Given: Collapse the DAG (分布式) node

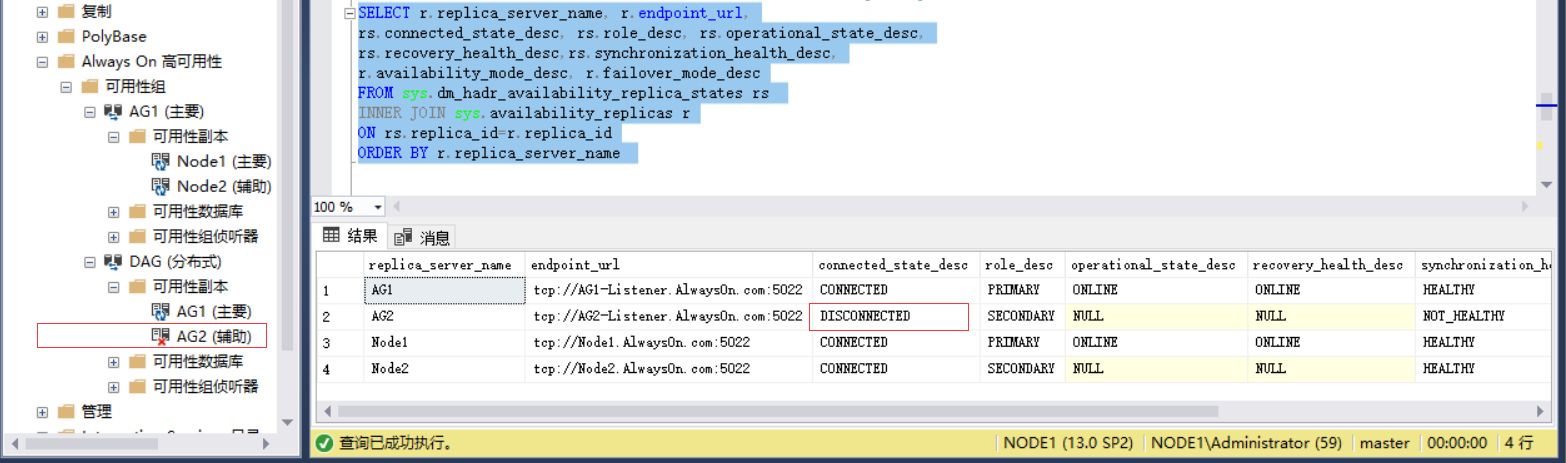Looking at the screenshot, I should (90, 262).
